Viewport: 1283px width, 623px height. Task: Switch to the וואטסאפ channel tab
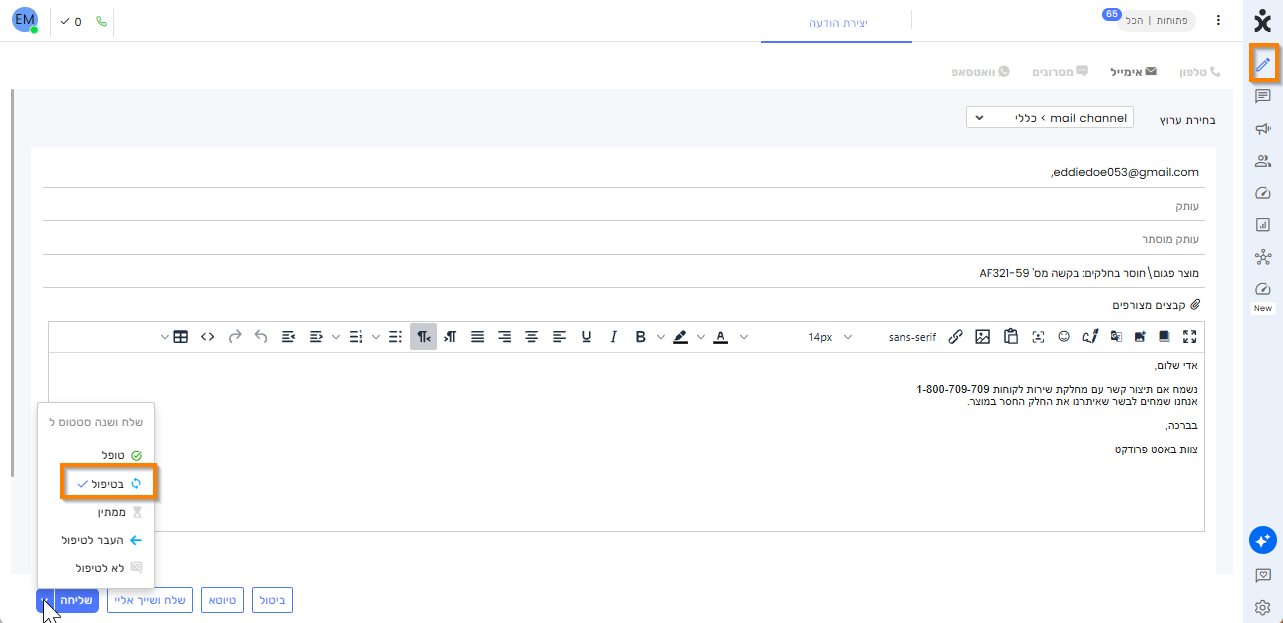pyautogui.click(x=980, y=72)
